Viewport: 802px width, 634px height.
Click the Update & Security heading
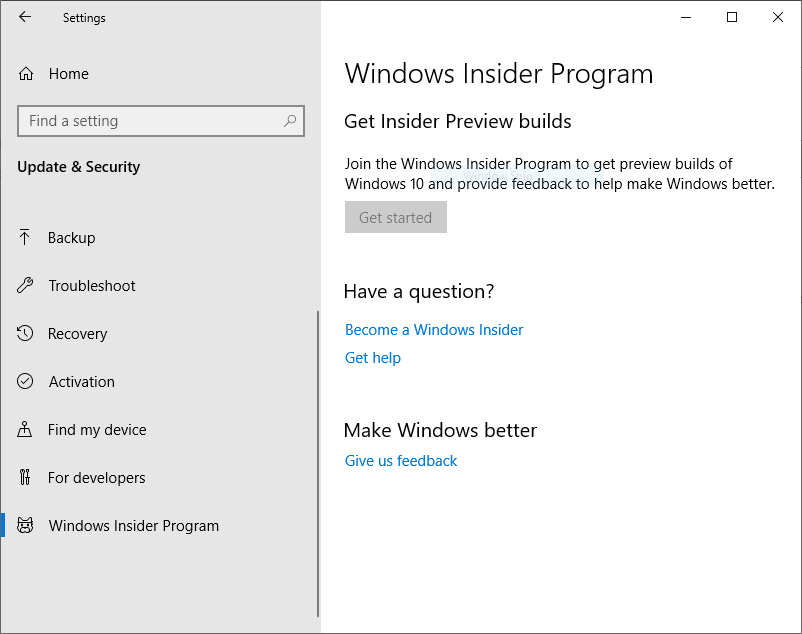click(x=79, y=167)
